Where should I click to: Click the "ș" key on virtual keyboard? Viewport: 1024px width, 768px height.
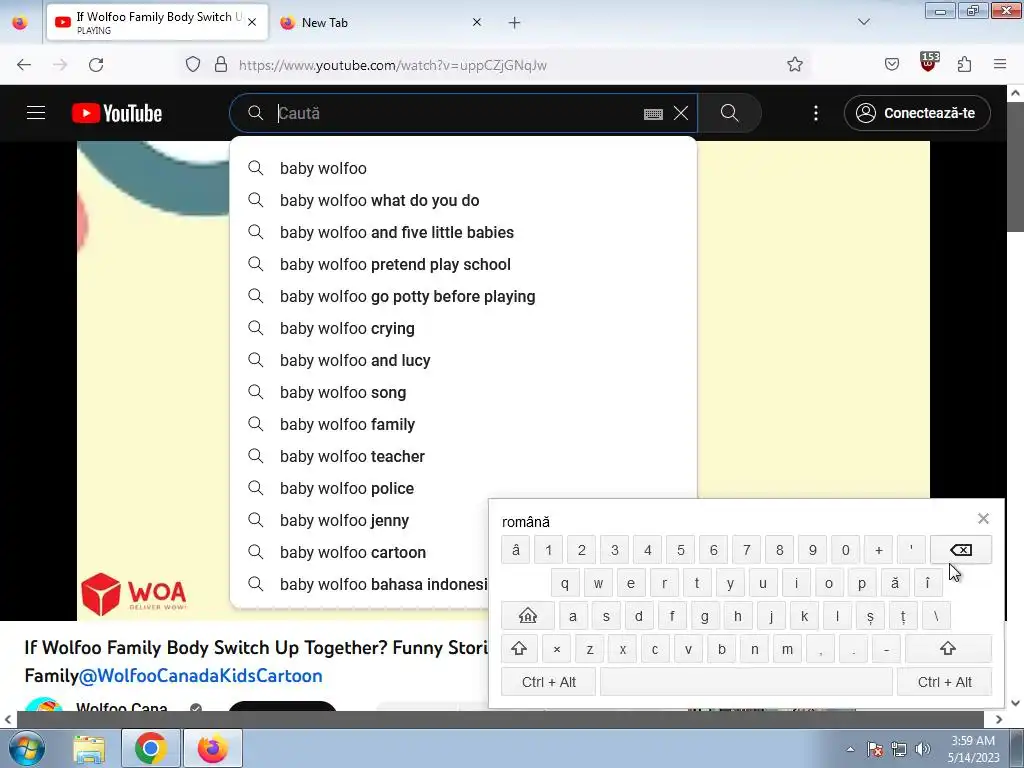click(x=870, y=616)
